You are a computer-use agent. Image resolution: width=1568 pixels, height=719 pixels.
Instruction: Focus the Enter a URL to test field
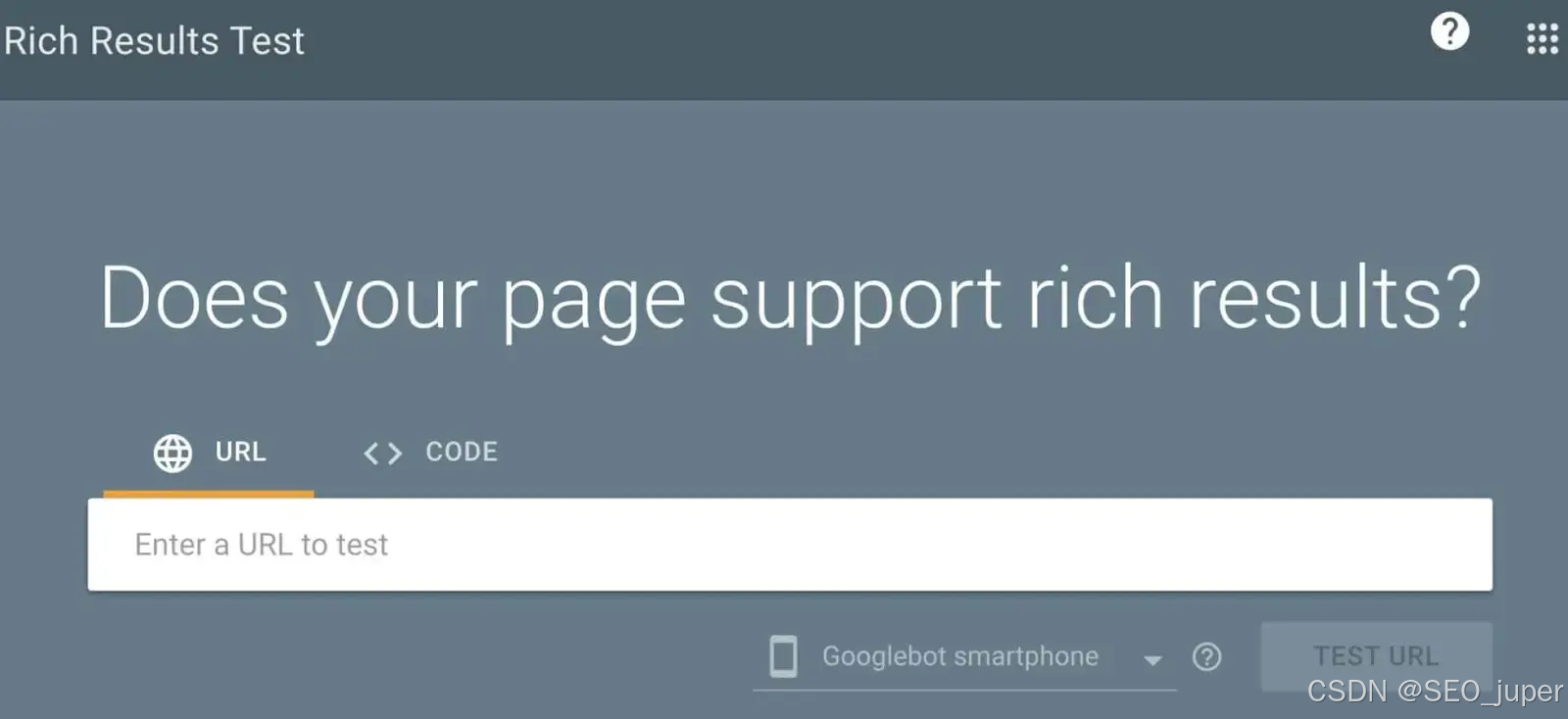(790, 545)
